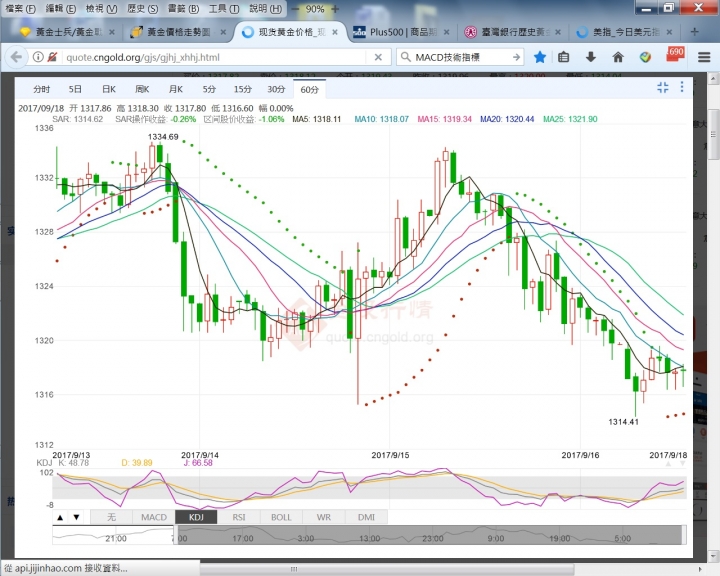
Task: Go to the browser home page icon
Action: coord(618,57)
